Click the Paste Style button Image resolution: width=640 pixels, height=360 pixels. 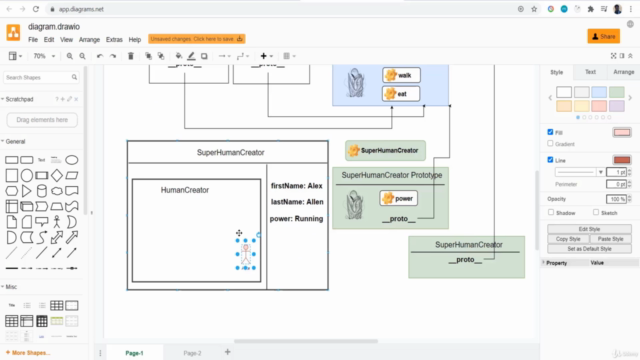pyautogui.click(x=611, y=239)
